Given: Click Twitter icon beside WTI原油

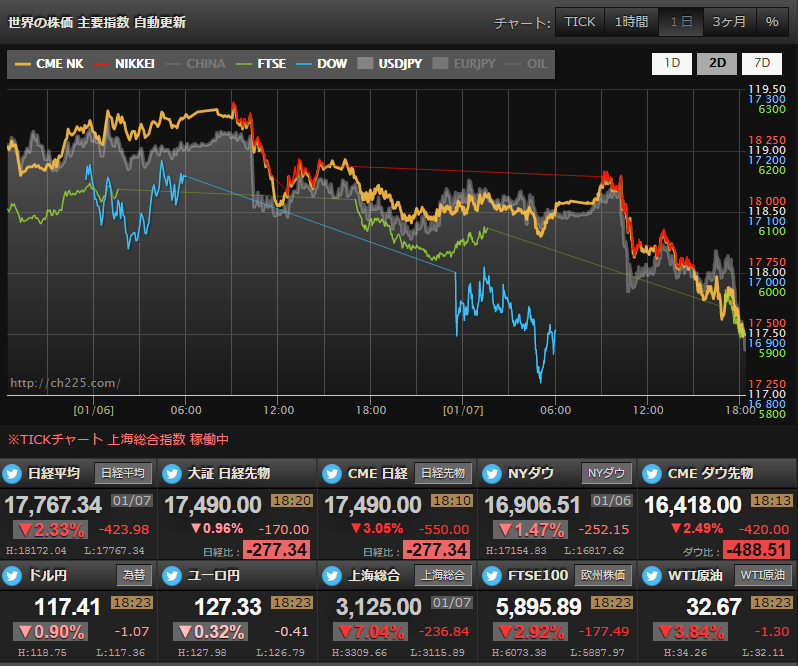Looking at the screenshot, I should coord(652,575).
